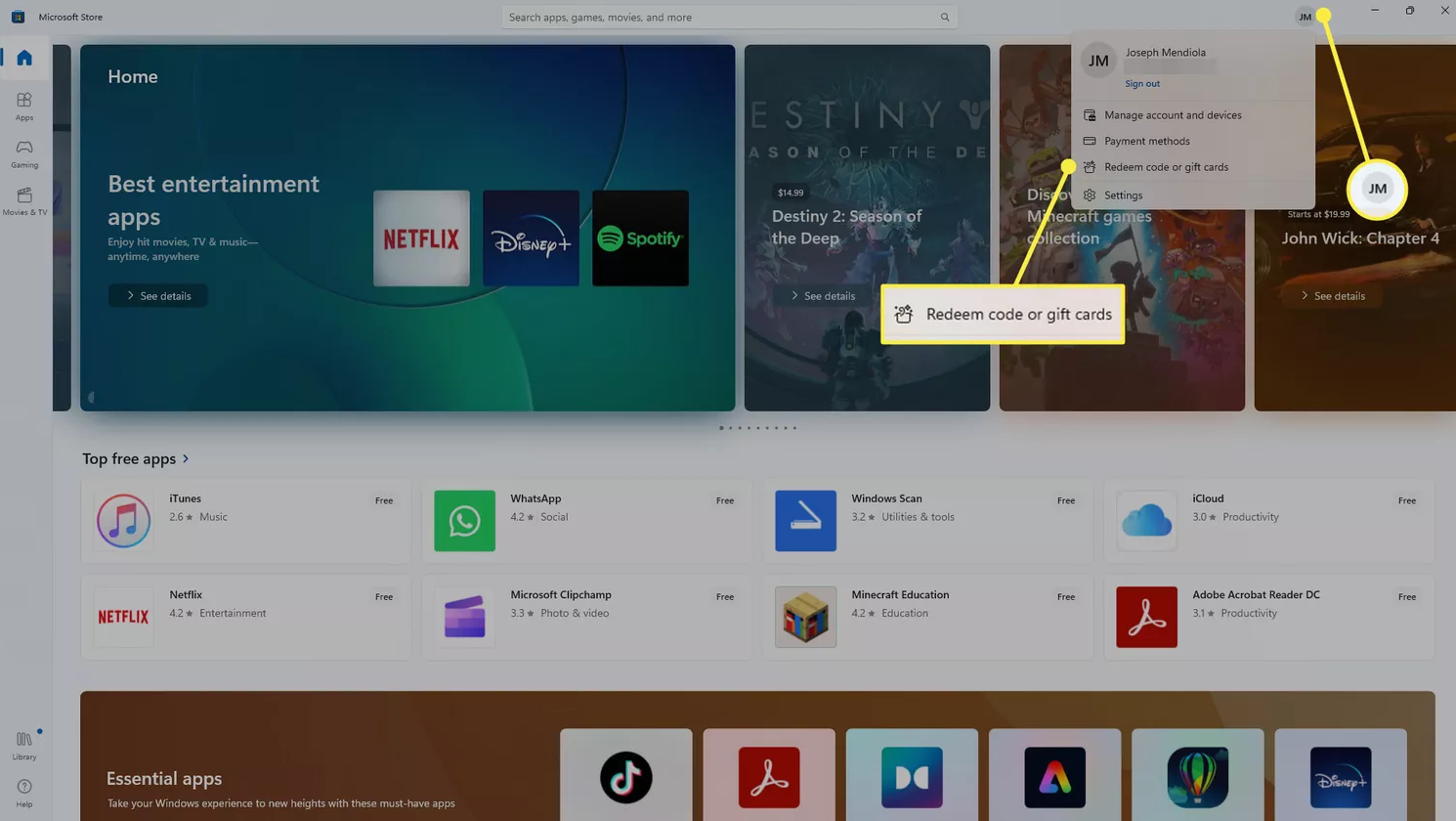1456x821 pixels.
Task: Click See details for Best entertainment apps
Action: (x=158, y=296)
